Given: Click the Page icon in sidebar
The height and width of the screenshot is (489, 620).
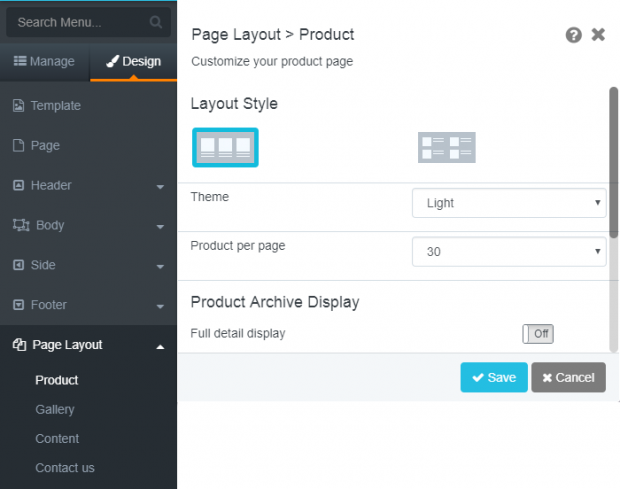Looking at the screenshot, I should [18, 145].
